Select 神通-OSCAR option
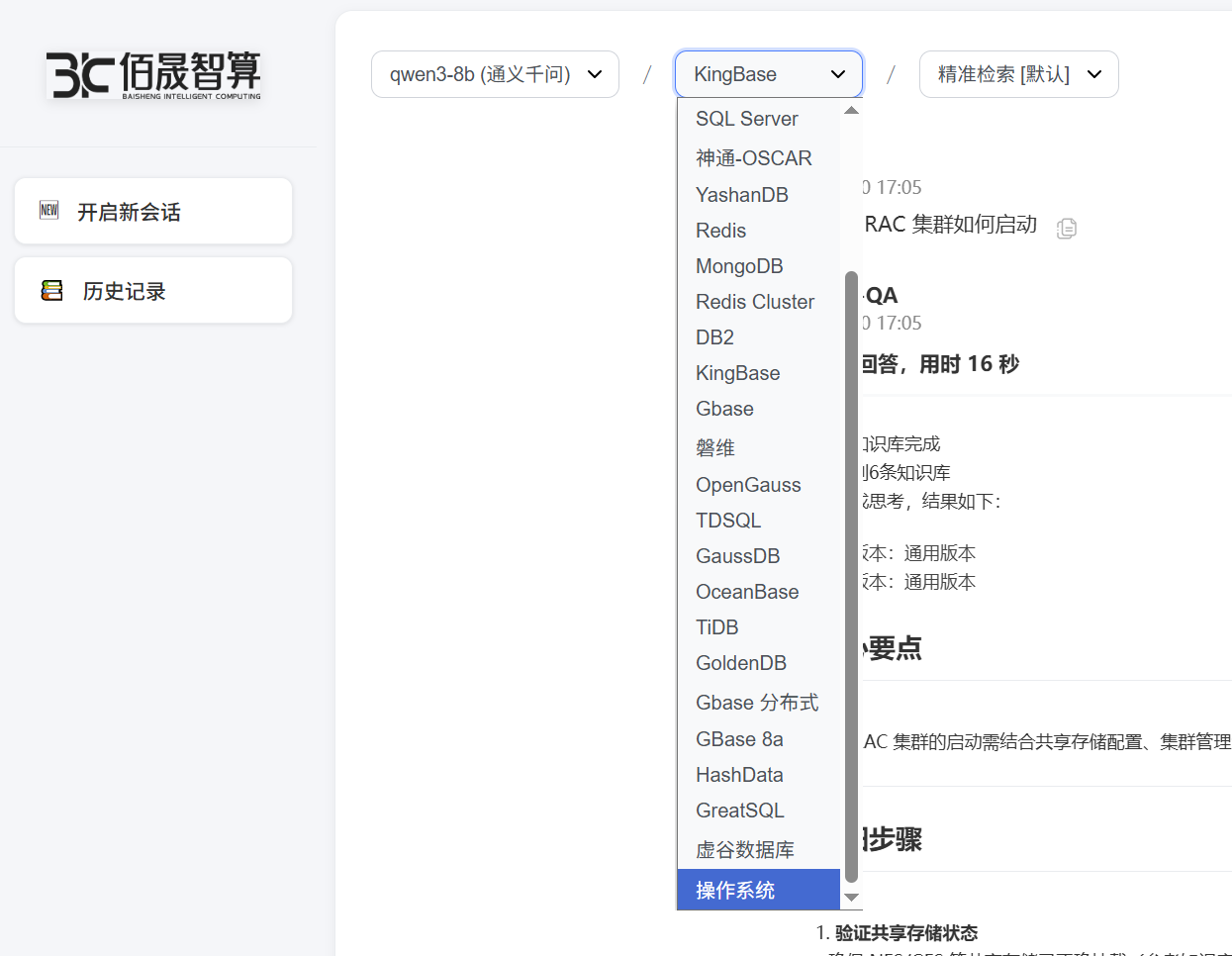The height and width of the screenshot is (956, 1232). point(759,157)
